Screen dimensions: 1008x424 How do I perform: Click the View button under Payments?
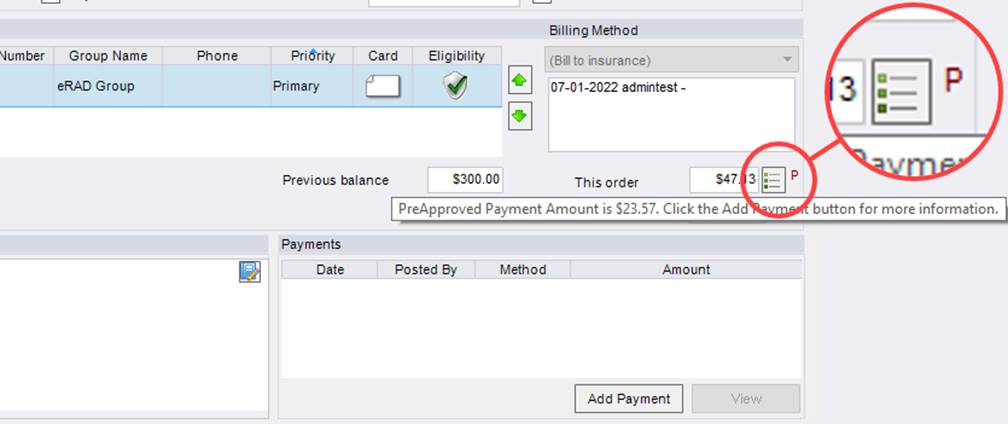[746, 398]
